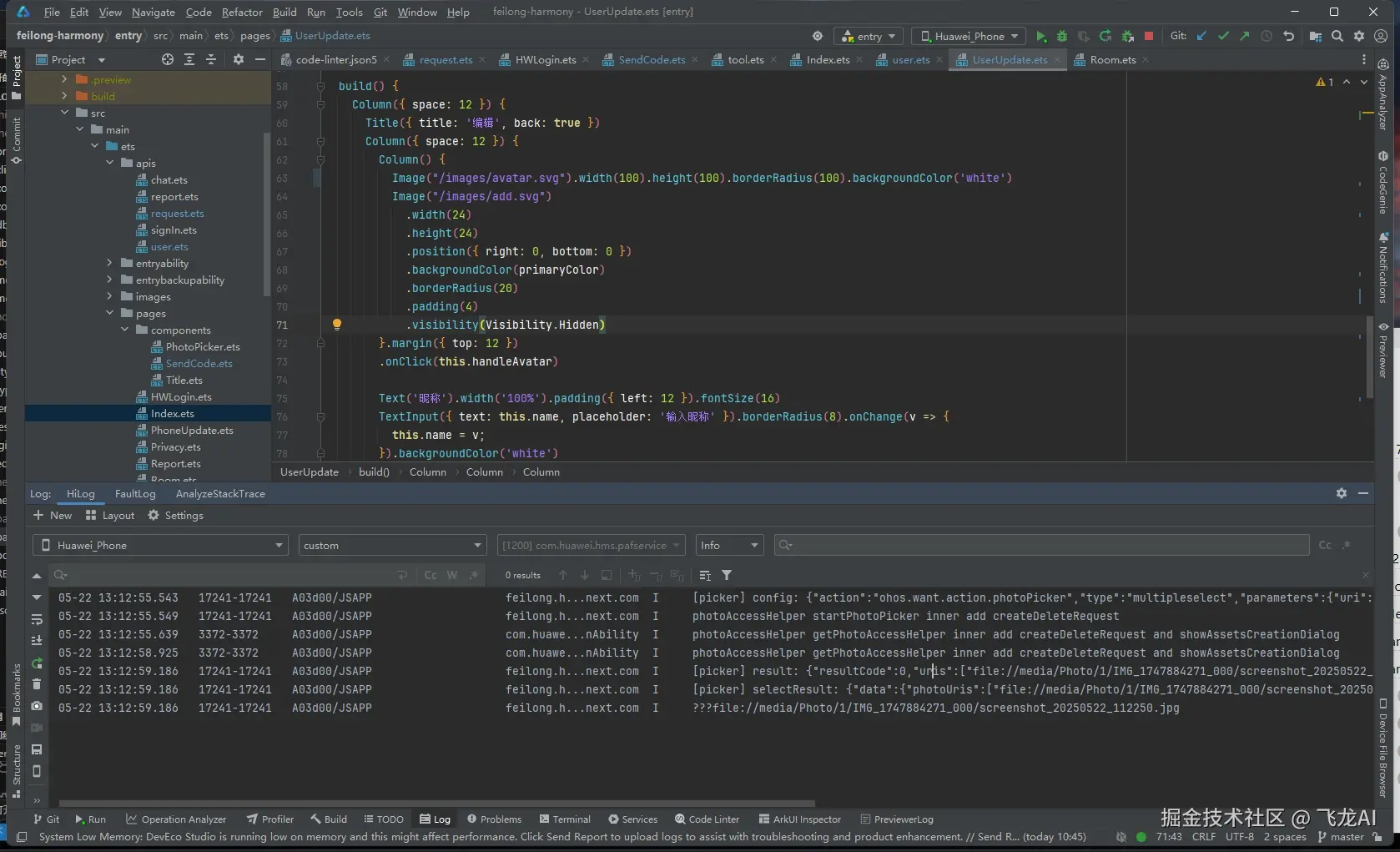The width and height of the screenshot is (1400, 852).
Task: Clear the log with trash icon
Action: pyautogui.click(x=37, y=684)
